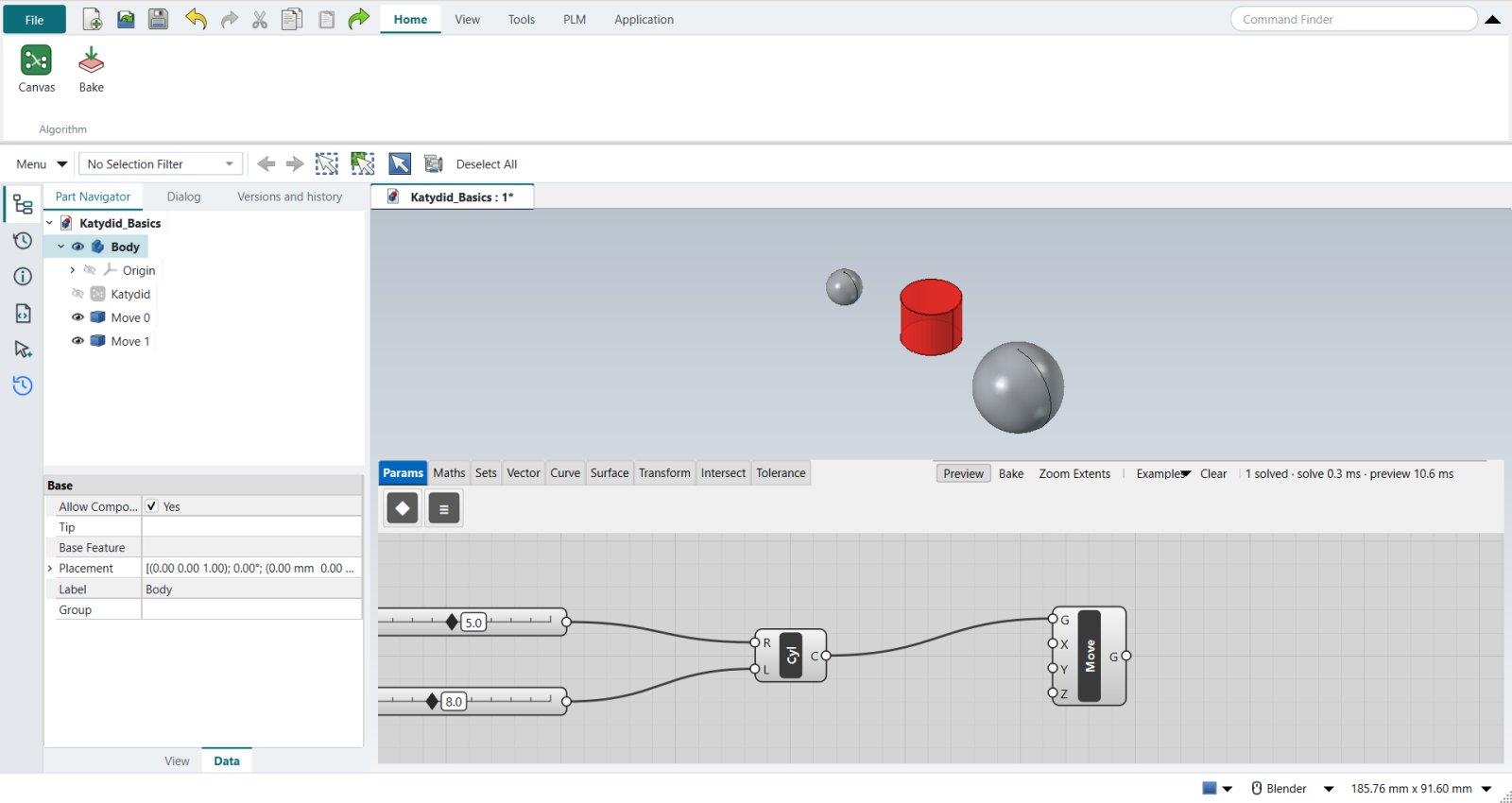Screen dimensions: 1512x803
Task: Click the Clear button in canvas bar
Action: pos(1213,474)
